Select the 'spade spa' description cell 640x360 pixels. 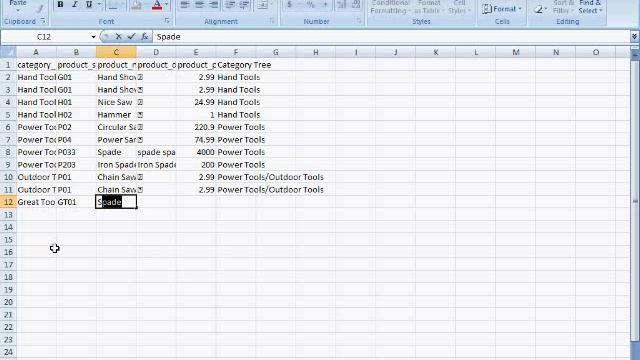(156, 152)
